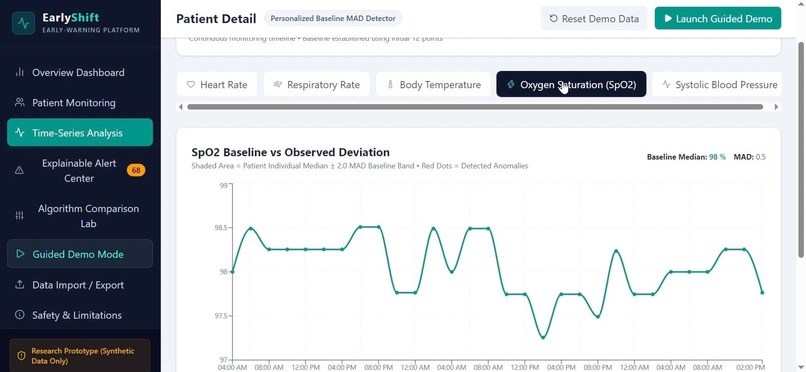Image resolution: width=806 pixels, height=372 pixels.
Task: Open Overview Dashboard in the sidebar
Action: point(80,72)
